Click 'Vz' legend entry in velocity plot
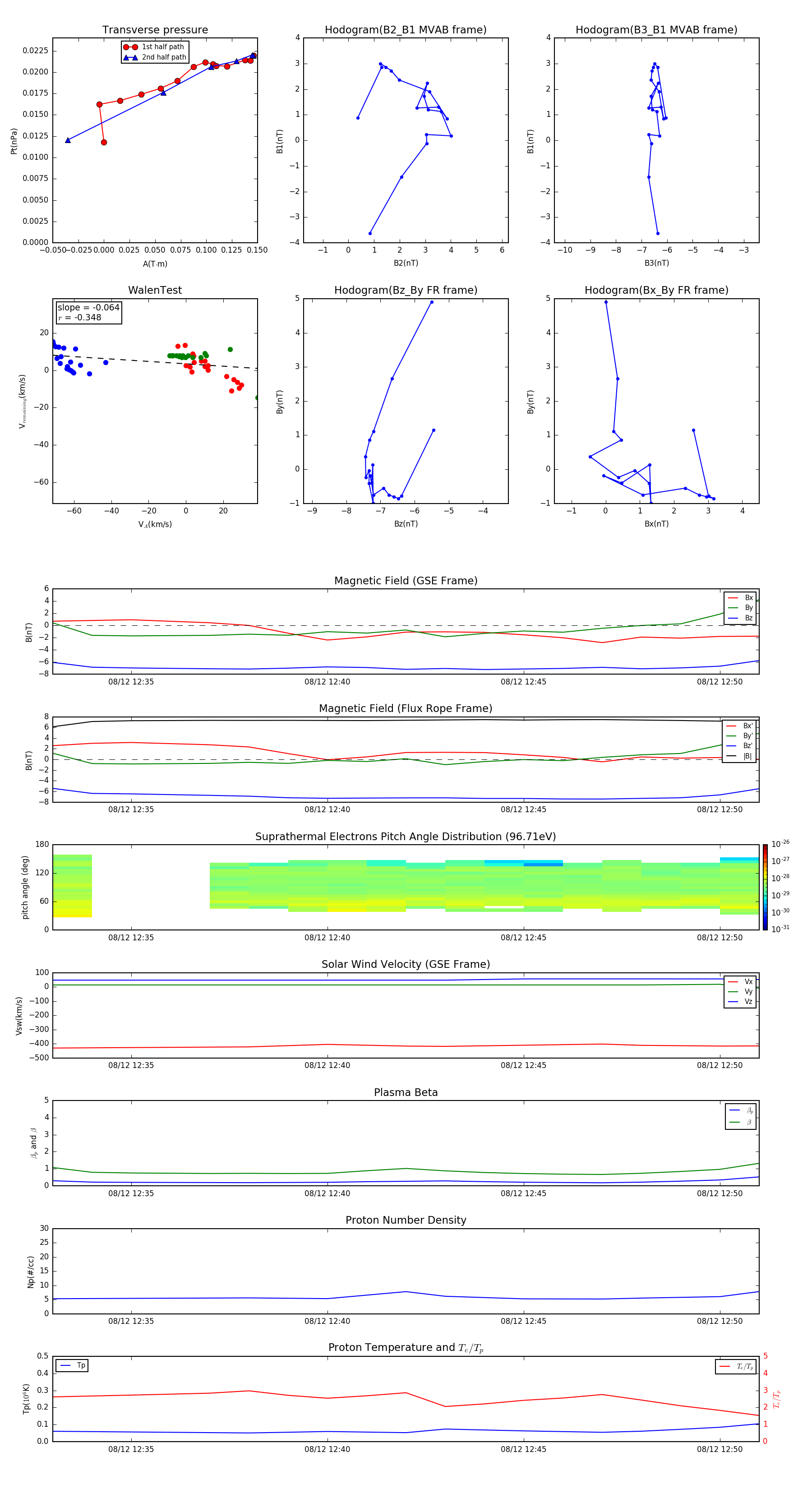Screen dimensions: 812x1489 (740, 1002)
